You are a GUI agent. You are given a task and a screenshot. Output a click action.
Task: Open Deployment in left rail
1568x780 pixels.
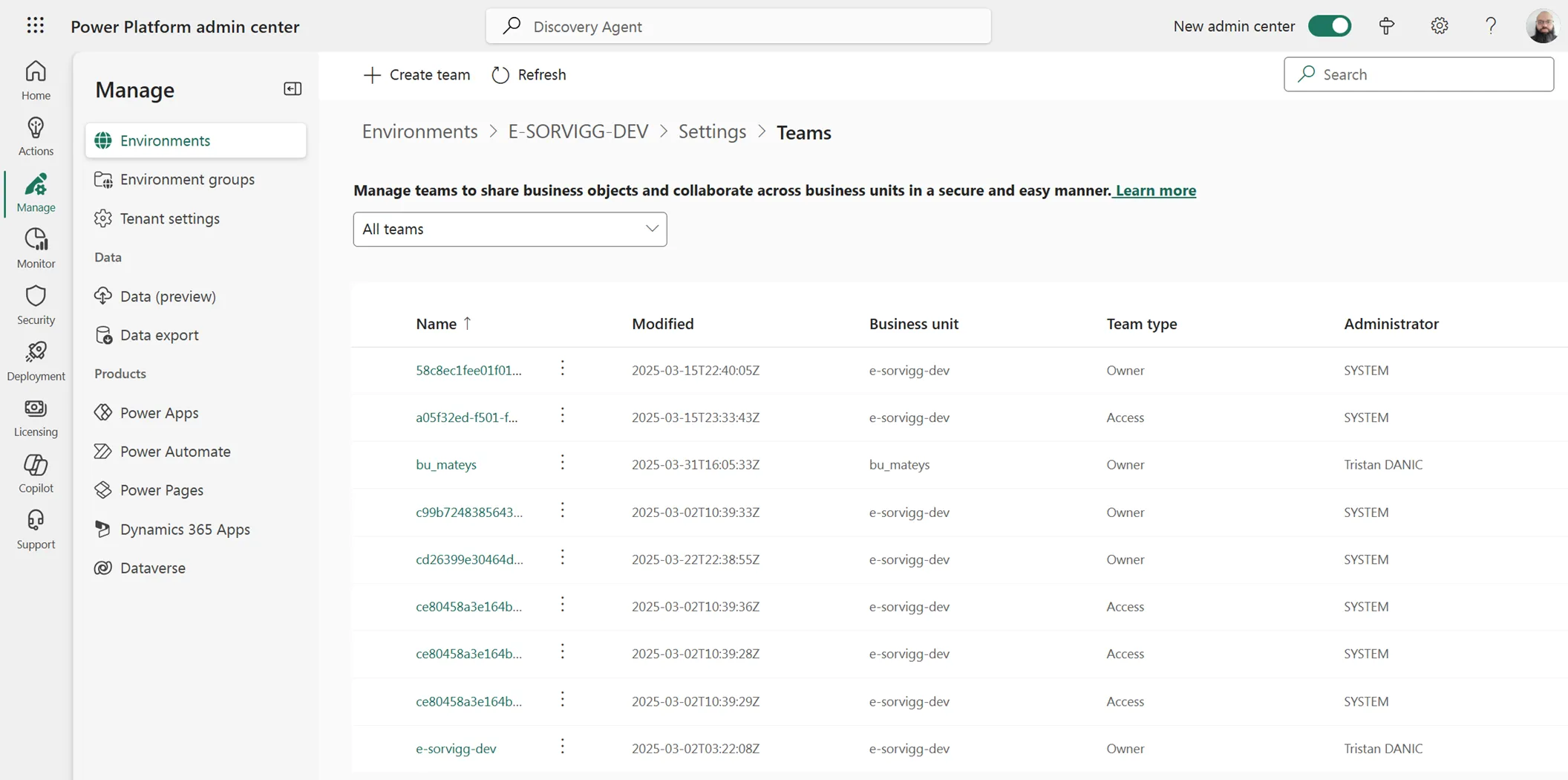[x=36, y=362]
